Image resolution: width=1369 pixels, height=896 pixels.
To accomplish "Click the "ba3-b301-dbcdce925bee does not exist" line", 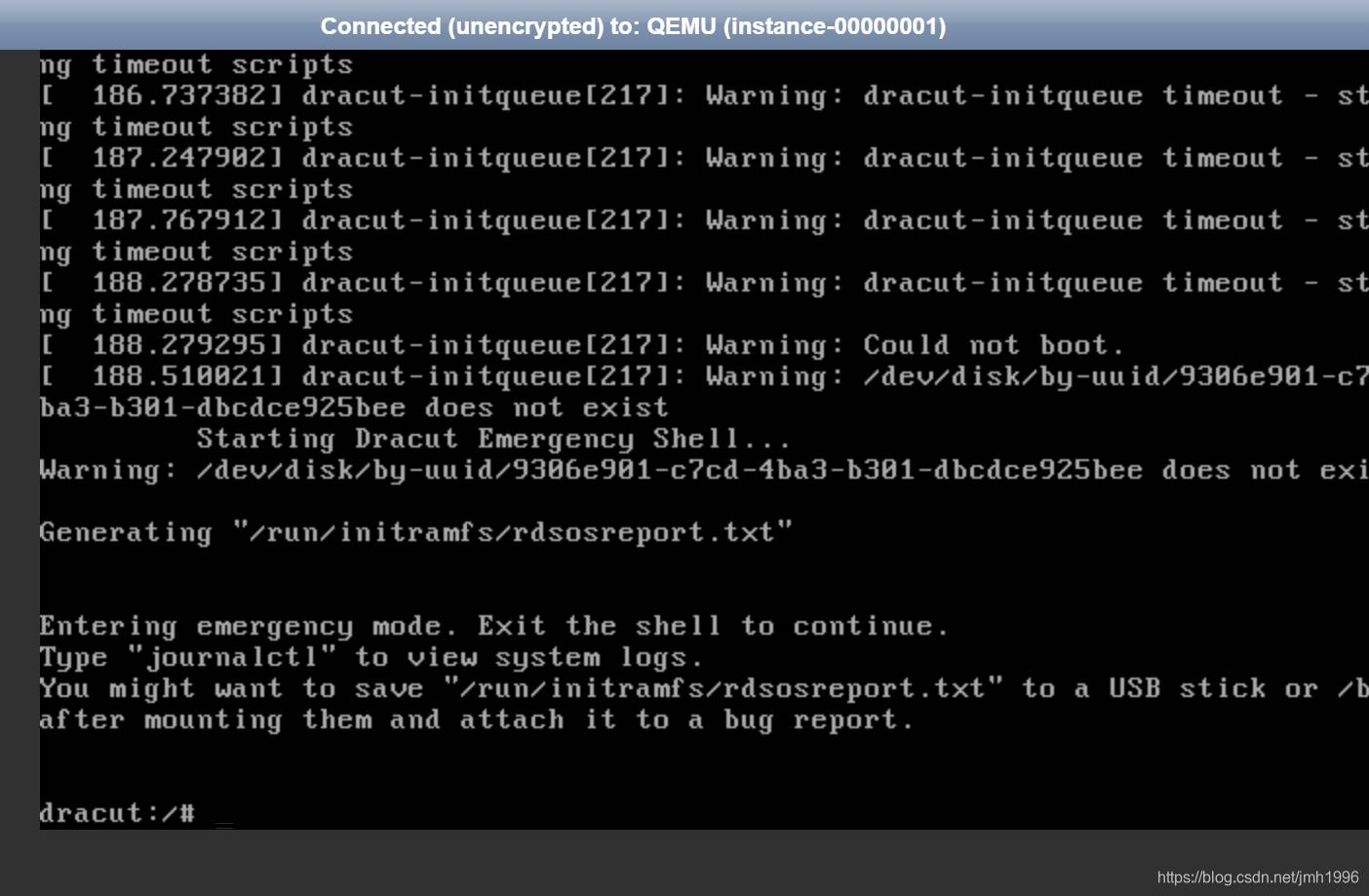I will tap(354, 408).
